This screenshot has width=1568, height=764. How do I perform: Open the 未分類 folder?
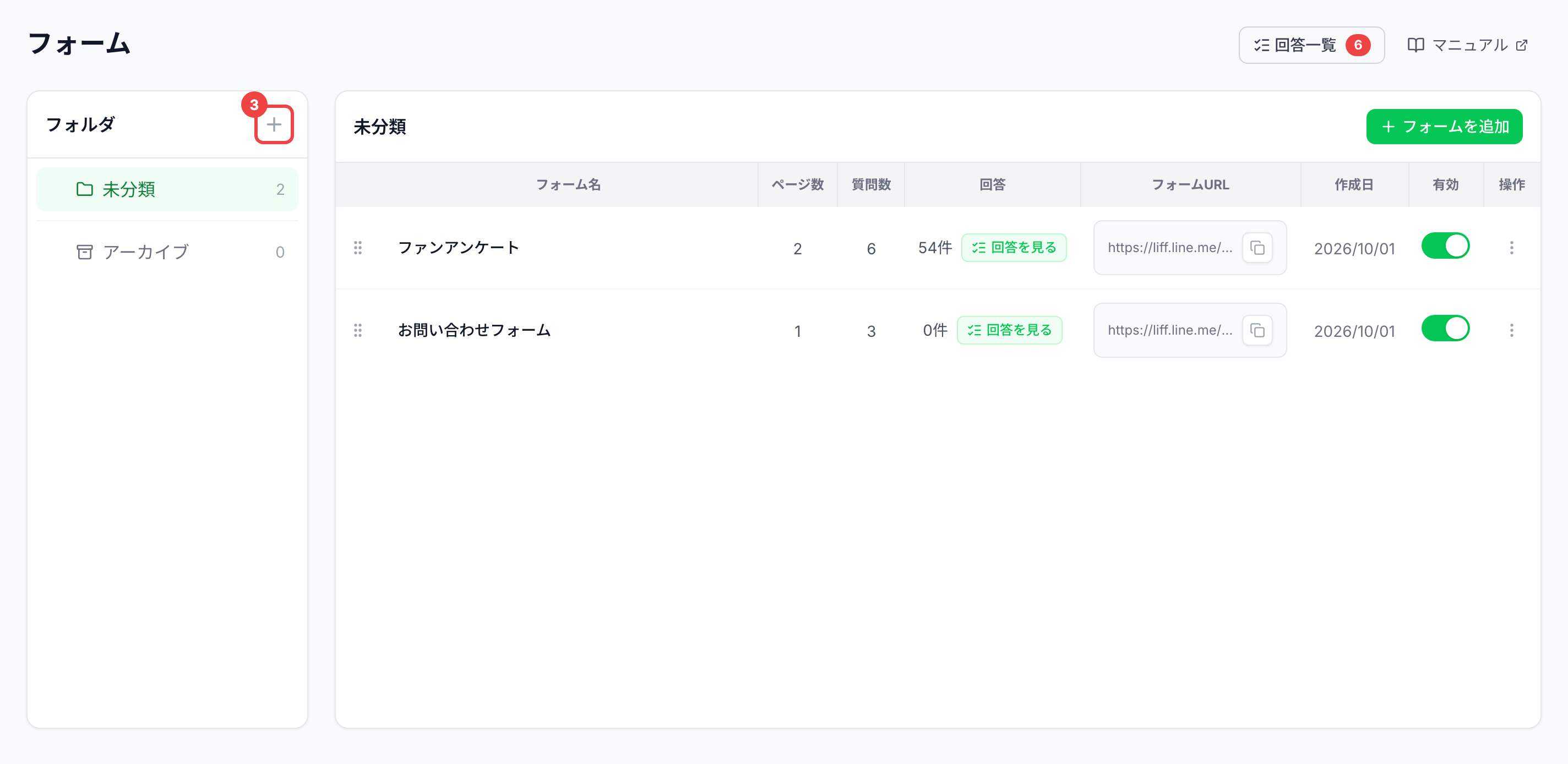167,189
